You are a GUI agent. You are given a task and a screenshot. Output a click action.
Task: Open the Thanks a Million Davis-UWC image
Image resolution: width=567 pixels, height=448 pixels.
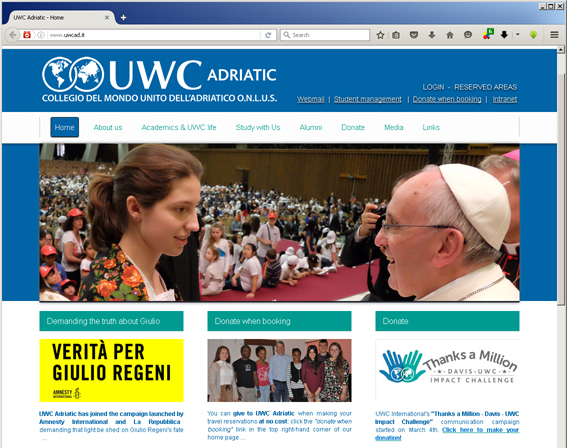447,370
